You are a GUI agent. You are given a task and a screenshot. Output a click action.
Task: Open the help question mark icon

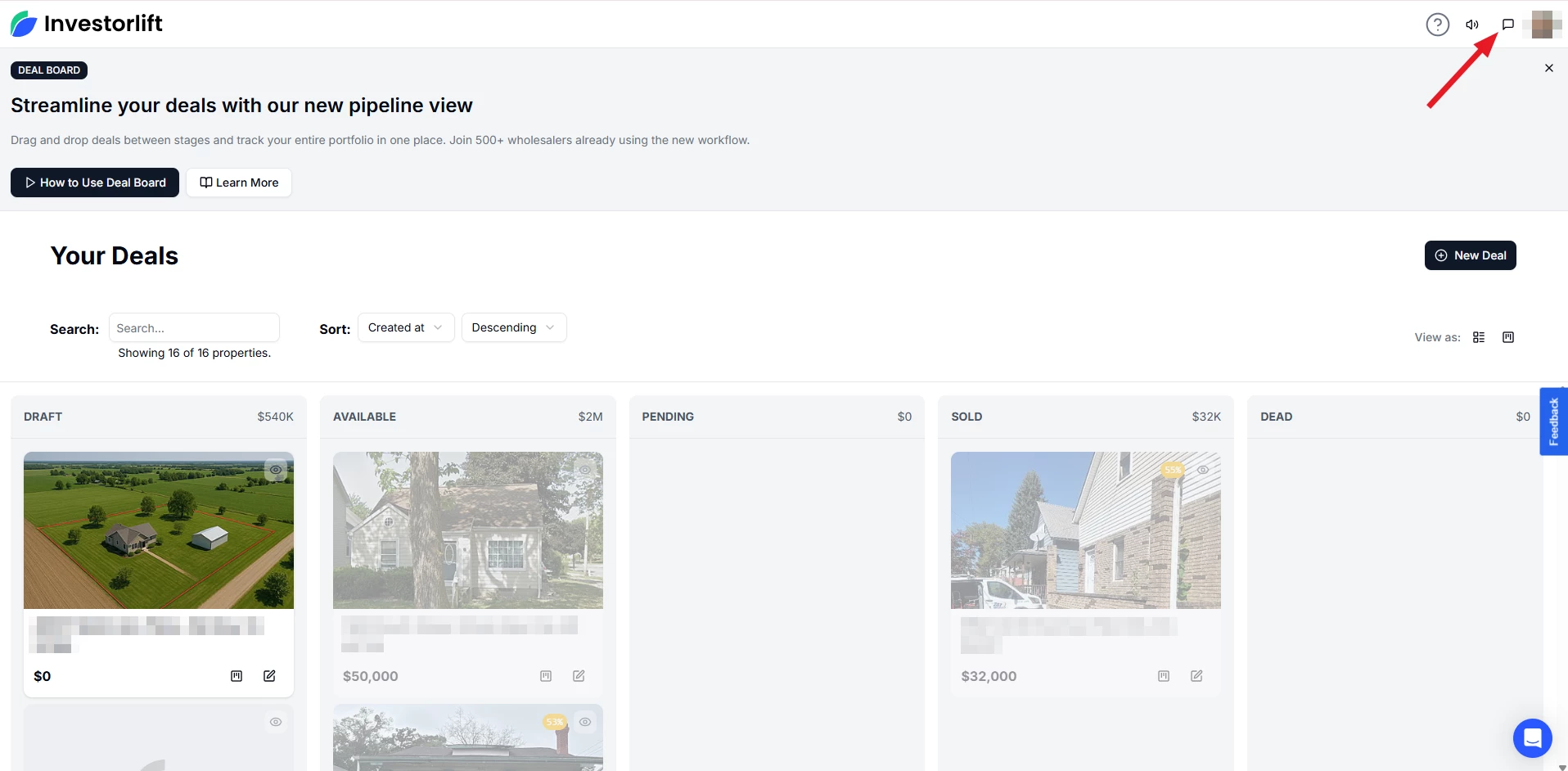pos(1437,25)
